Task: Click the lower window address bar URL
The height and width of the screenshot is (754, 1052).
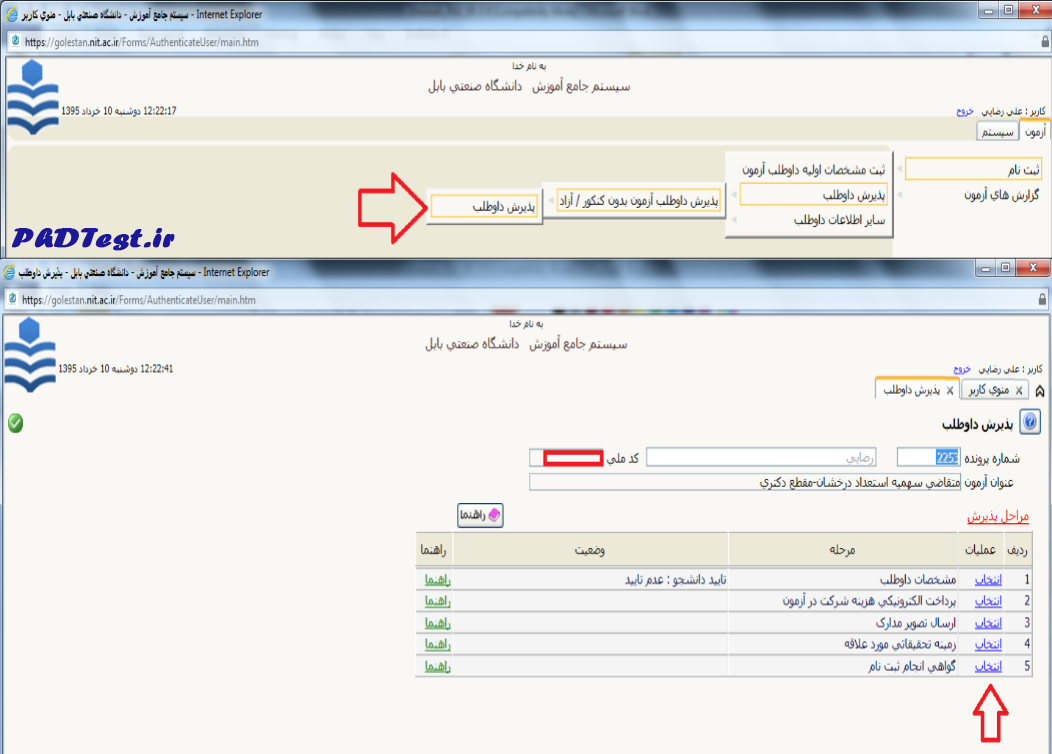Action: pyautogui.click(x=139, y=300)
